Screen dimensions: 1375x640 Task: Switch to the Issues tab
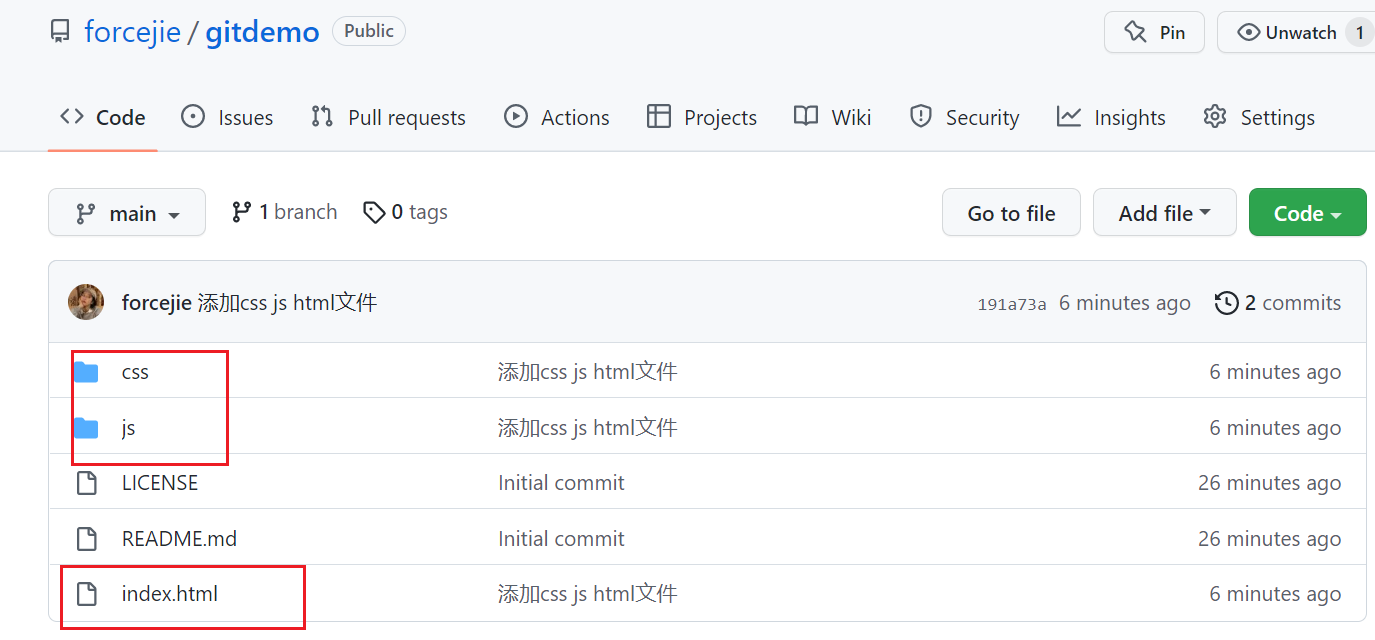pos(227,117)
